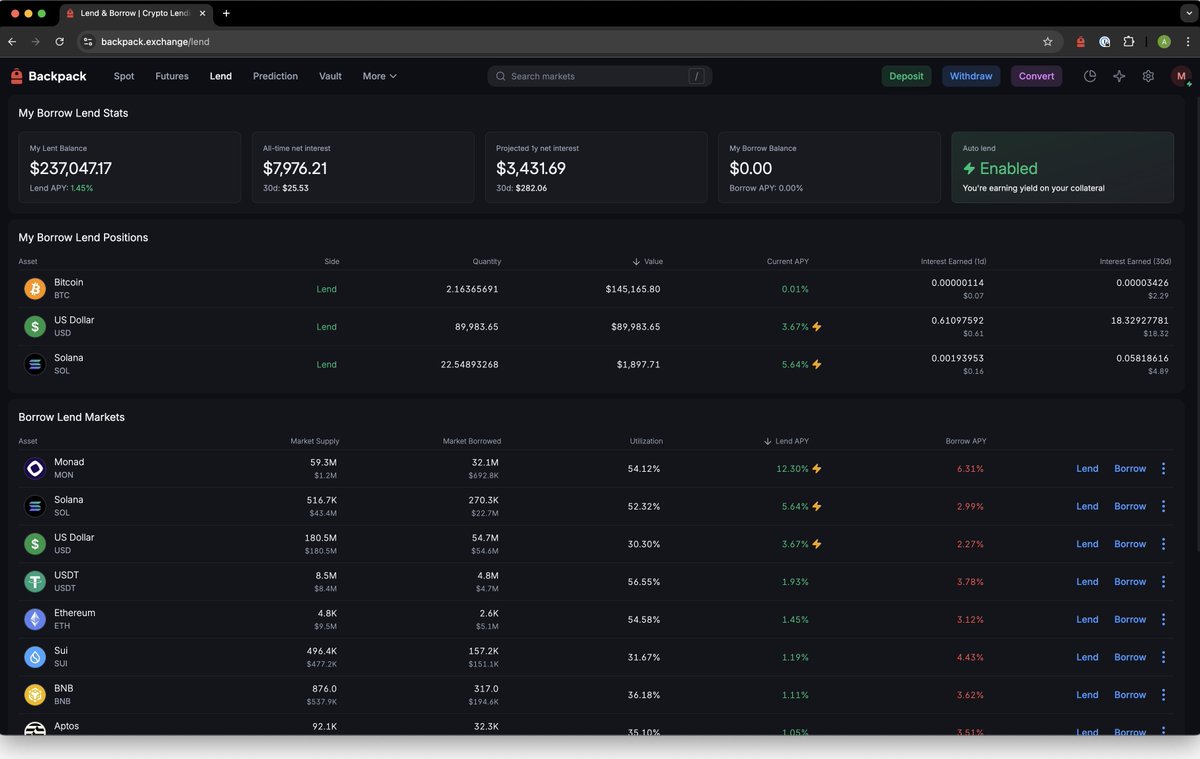Open browser extensions puzzle icon
The image size is (1200, 759).
click(1129, 42)
